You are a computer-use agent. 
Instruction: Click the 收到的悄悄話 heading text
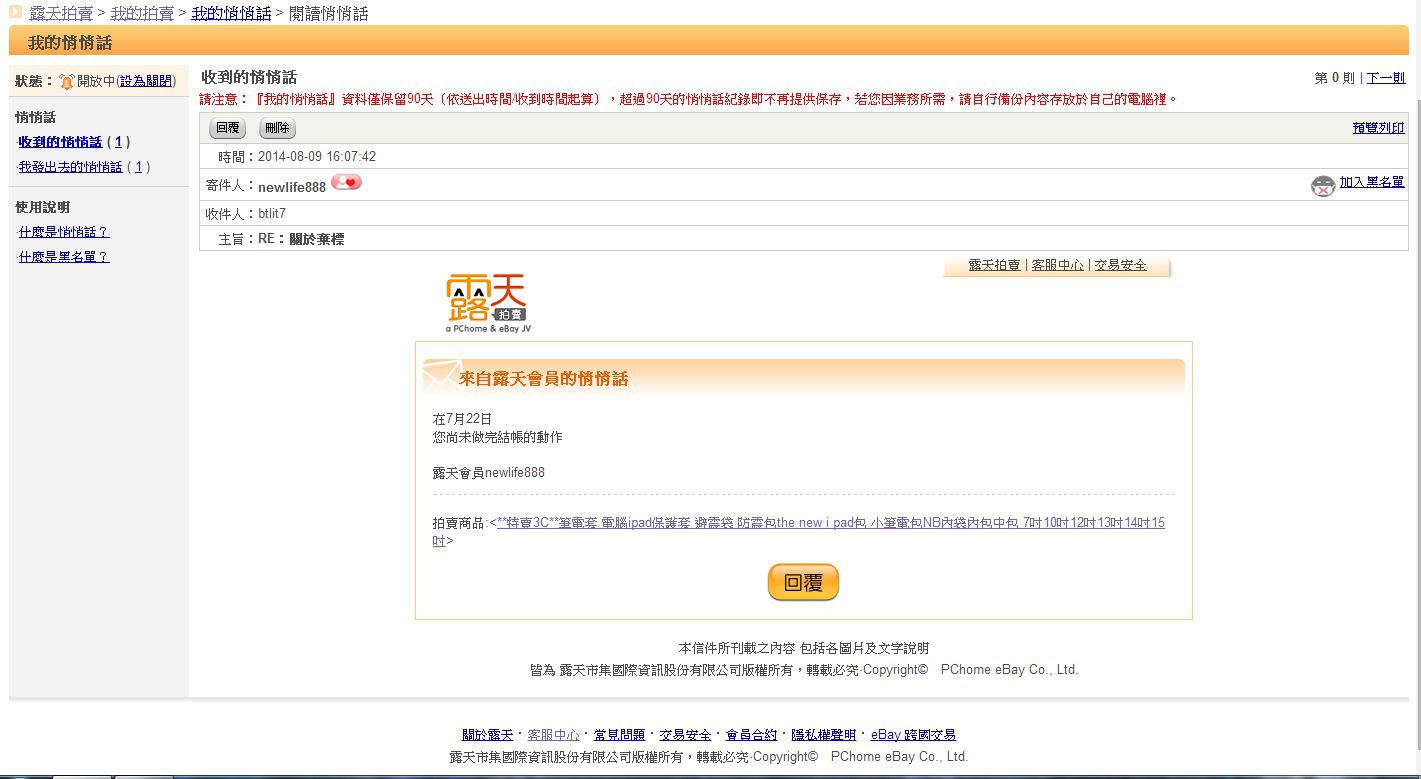coord(249,77)
